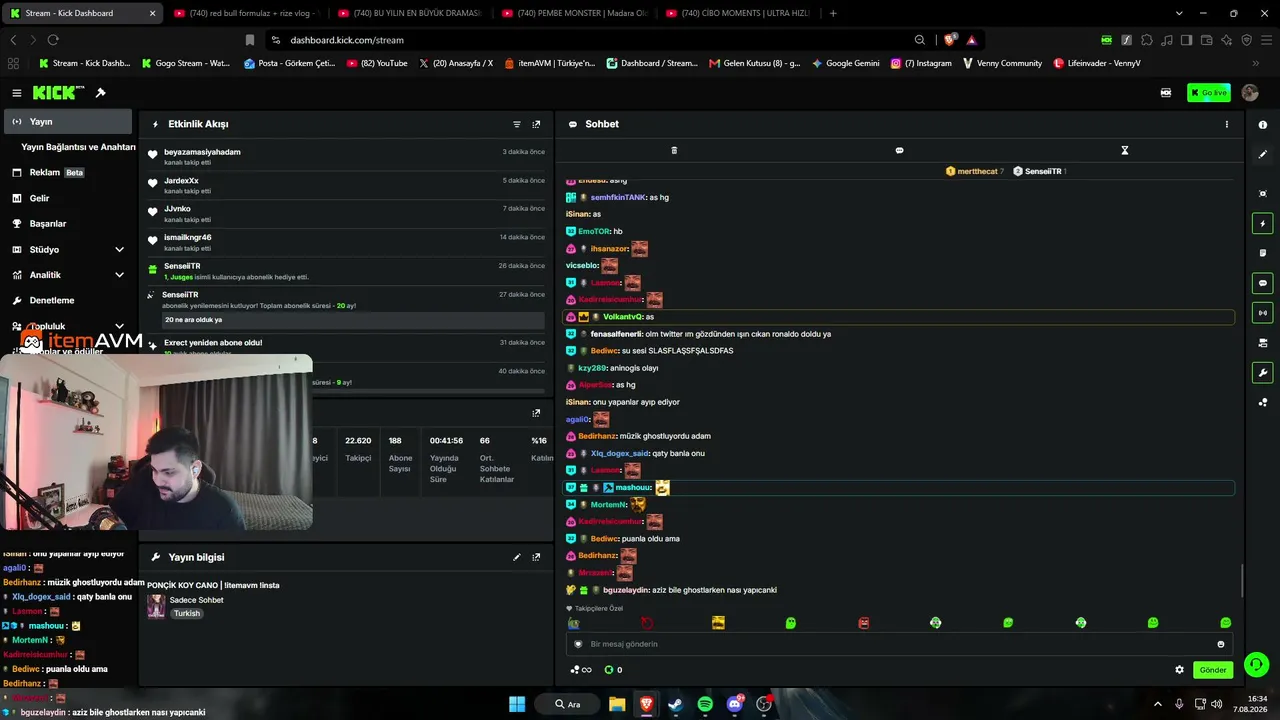Open the Brave main menu button
The width and height of the screenshot is (1280, 720).
point(1266,40)
